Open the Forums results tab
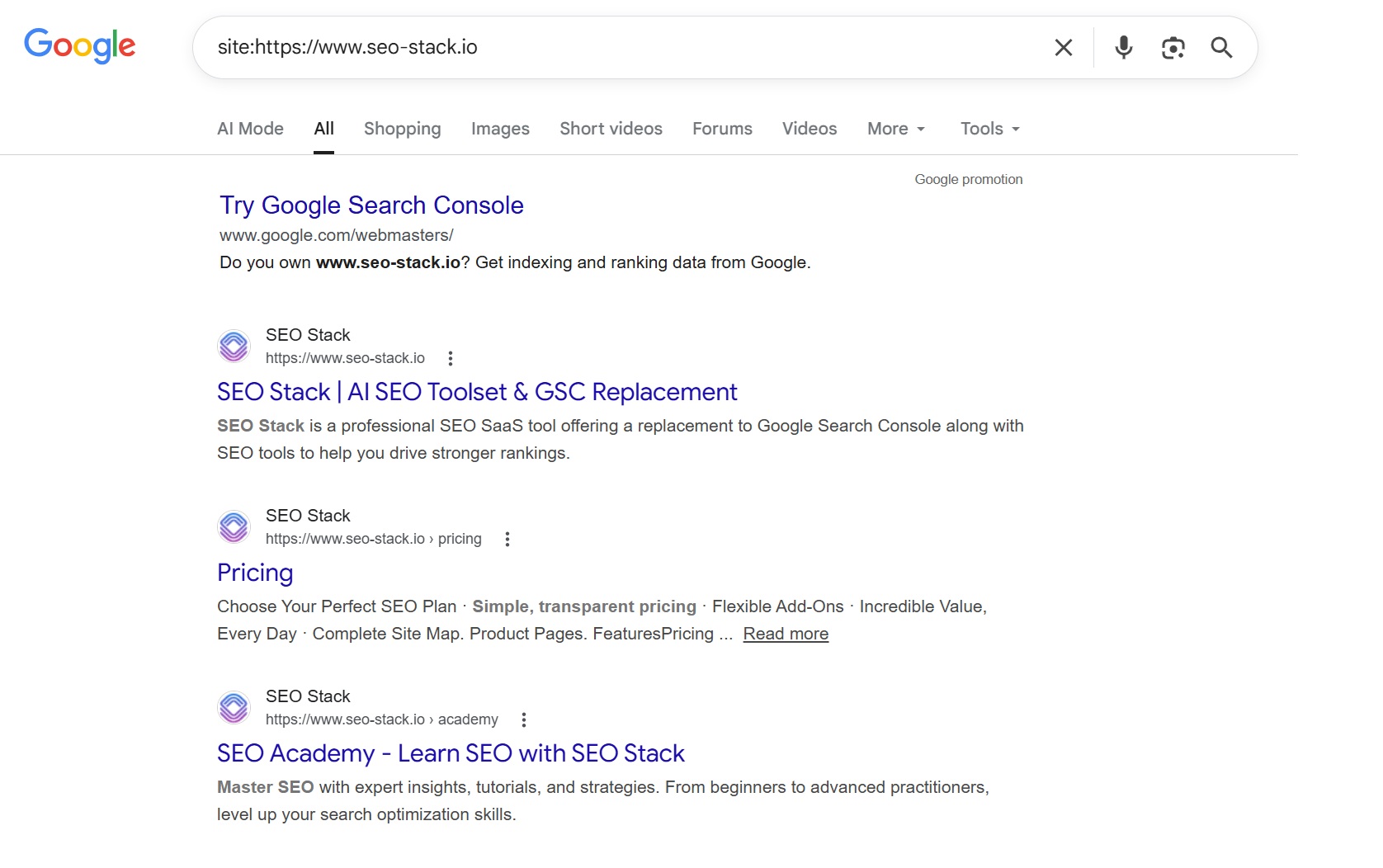 coord(722,129)
